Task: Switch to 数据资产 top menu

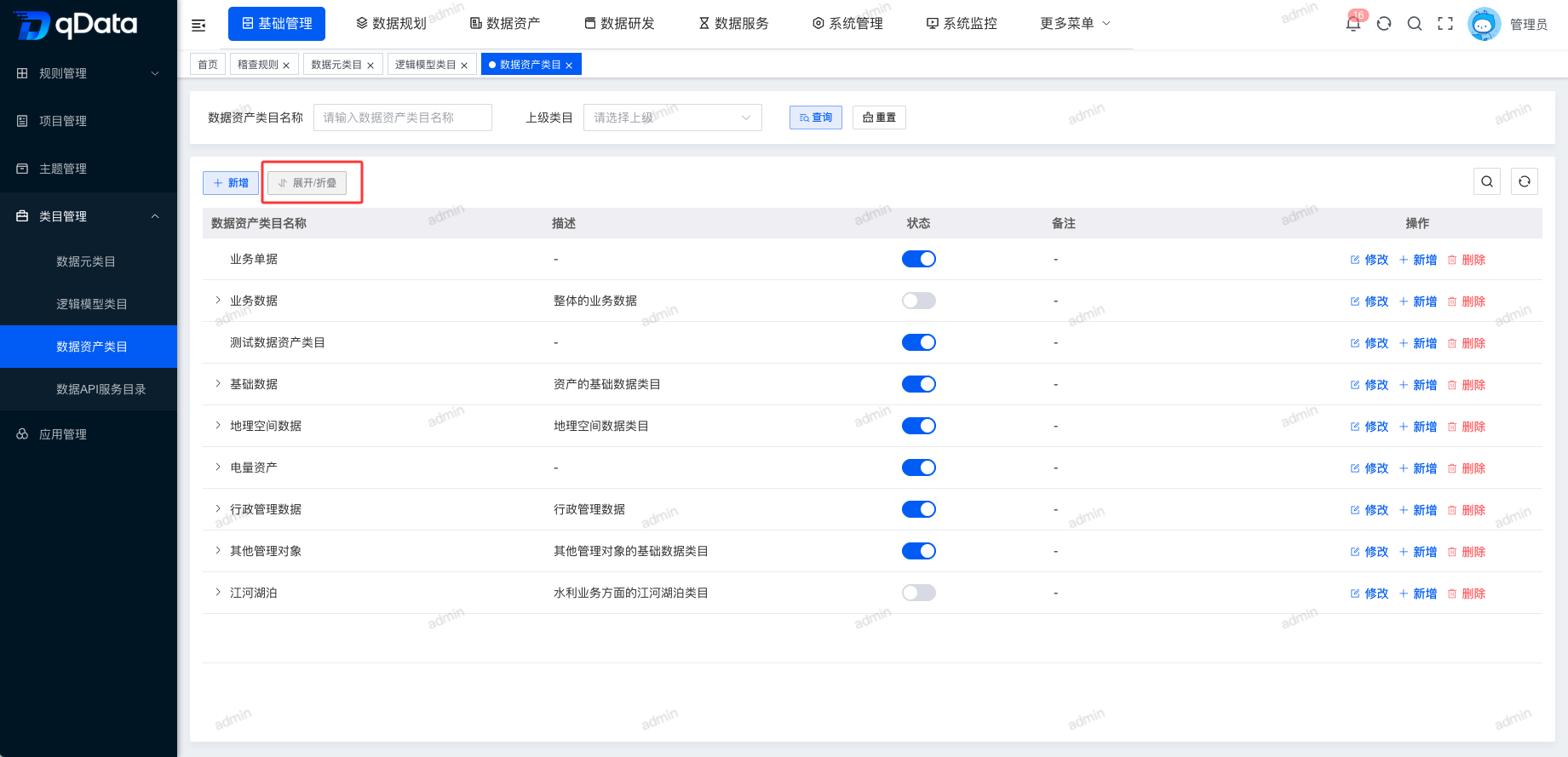Action: [x=505, y=23]
